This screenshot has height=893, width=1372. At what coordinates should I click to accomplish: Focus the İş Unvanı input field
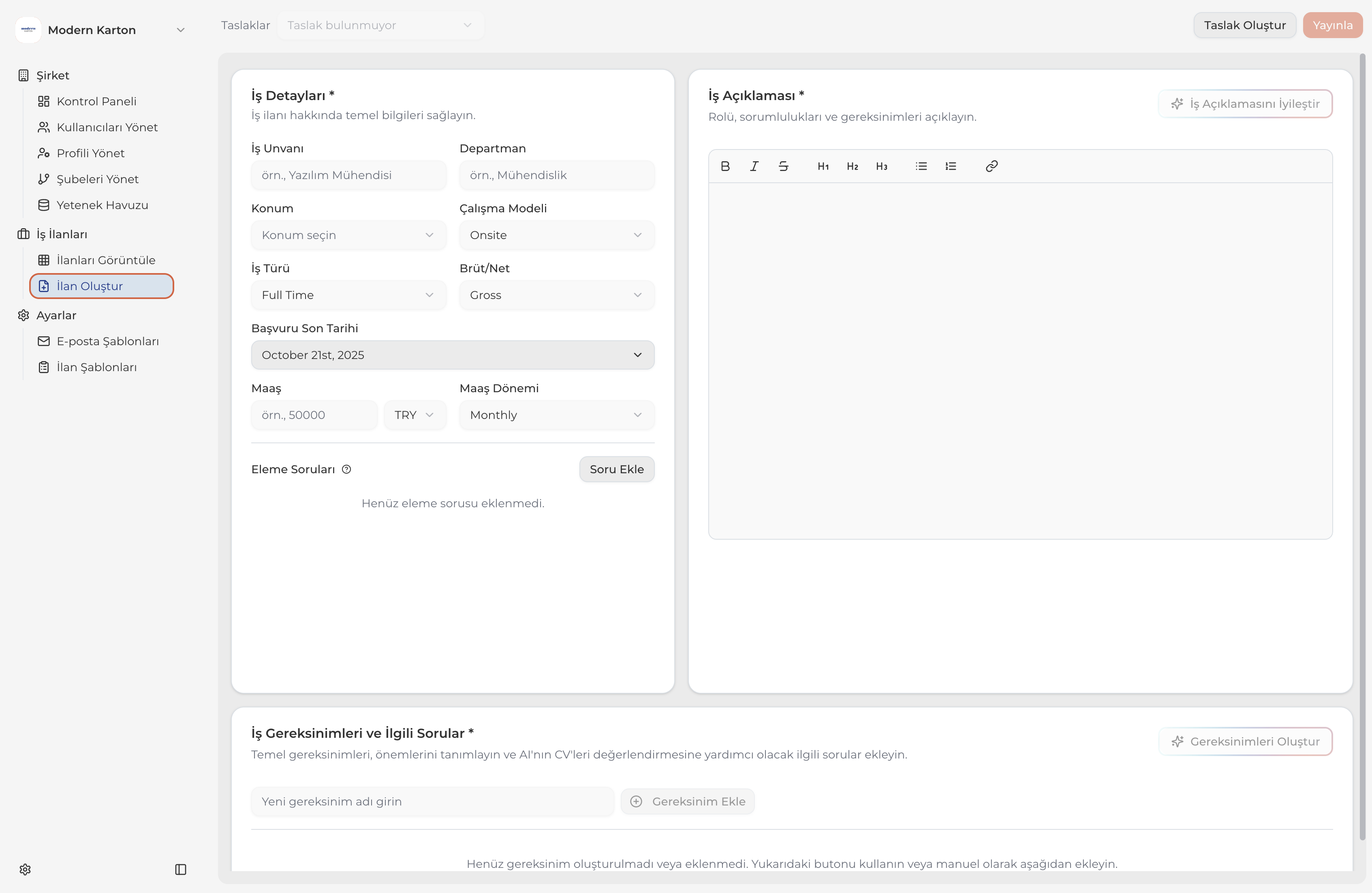[348, 175]
